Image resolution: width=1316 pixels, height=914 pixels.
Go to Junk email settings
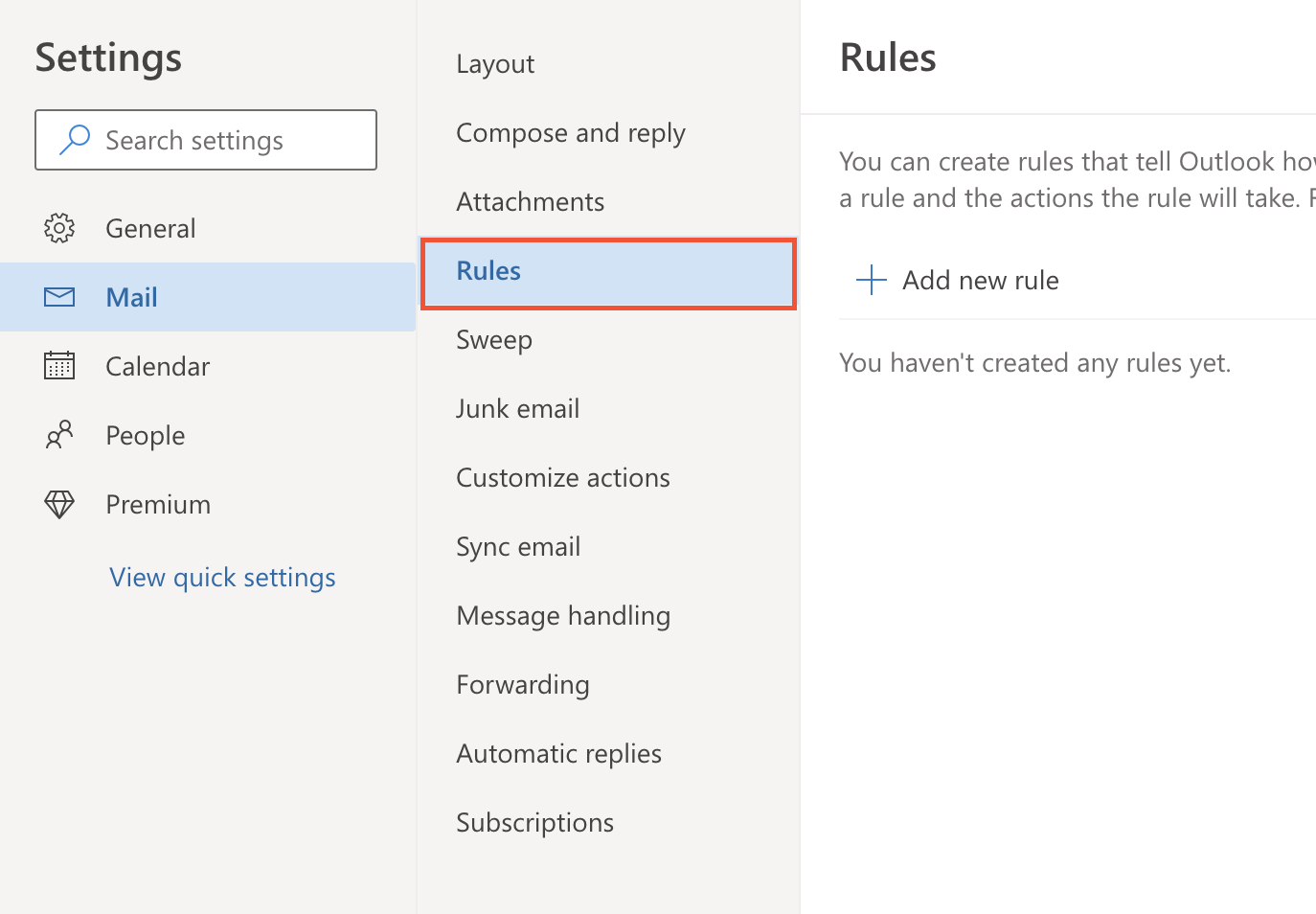[x=518, y=408]
